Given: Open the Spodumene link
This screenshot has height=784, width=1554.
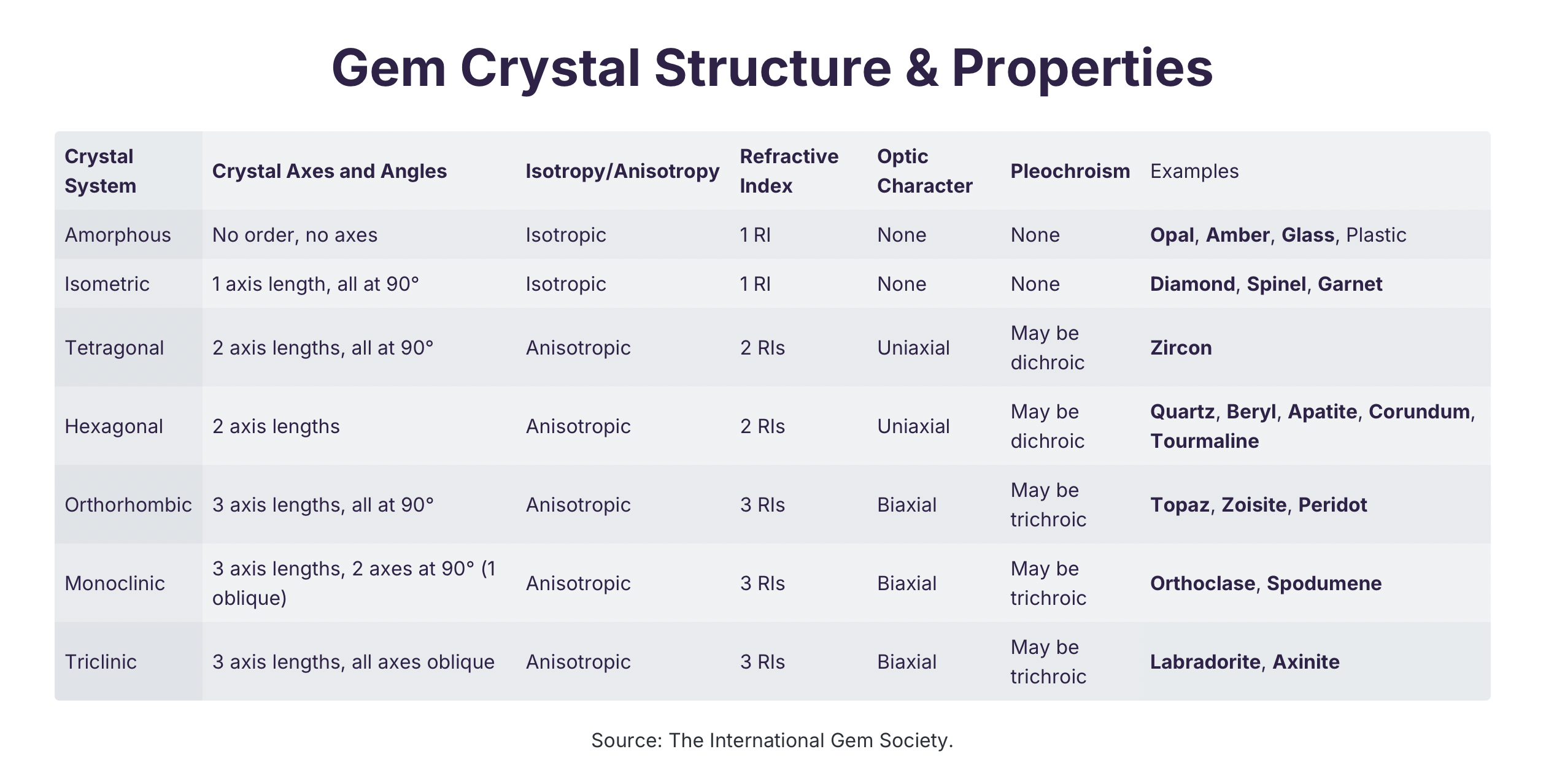Looking at the screenshot, I should pyautogui.click(x=1324, y=583).
